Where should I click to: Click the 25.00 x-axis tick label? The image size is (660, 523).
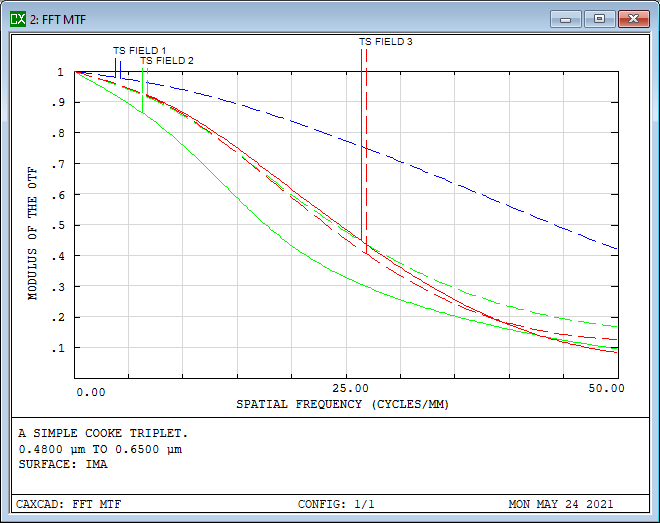(x=350, y=388)
